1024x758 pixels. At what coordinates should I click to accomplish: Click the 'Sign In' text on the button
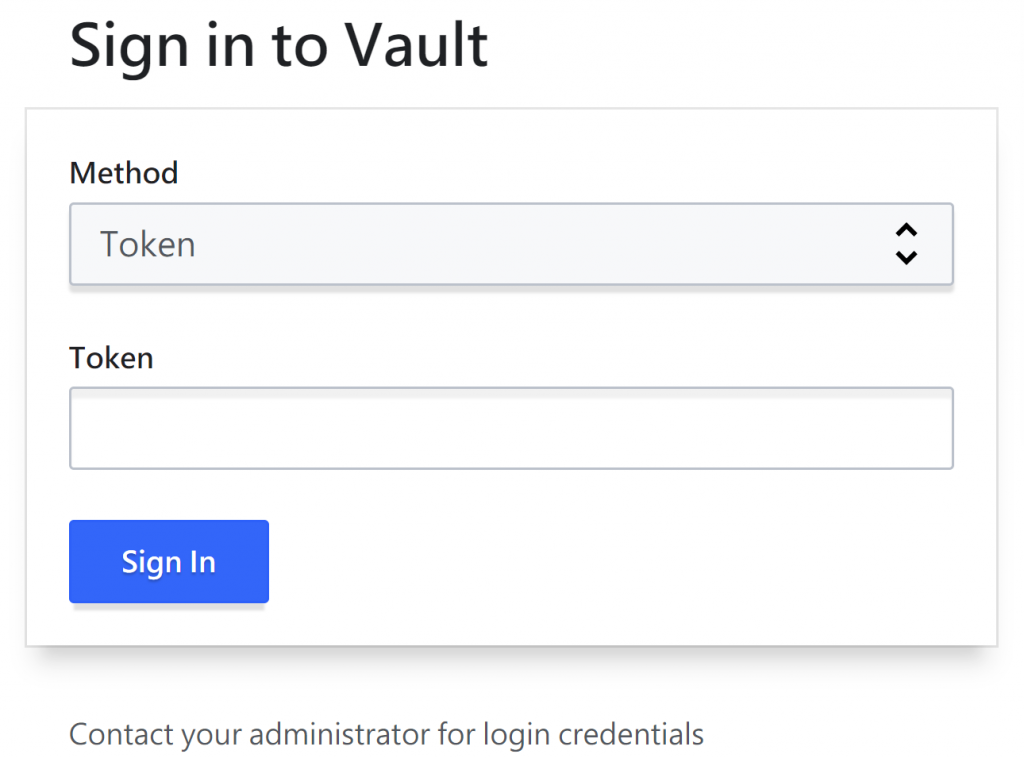click(168, 562)
